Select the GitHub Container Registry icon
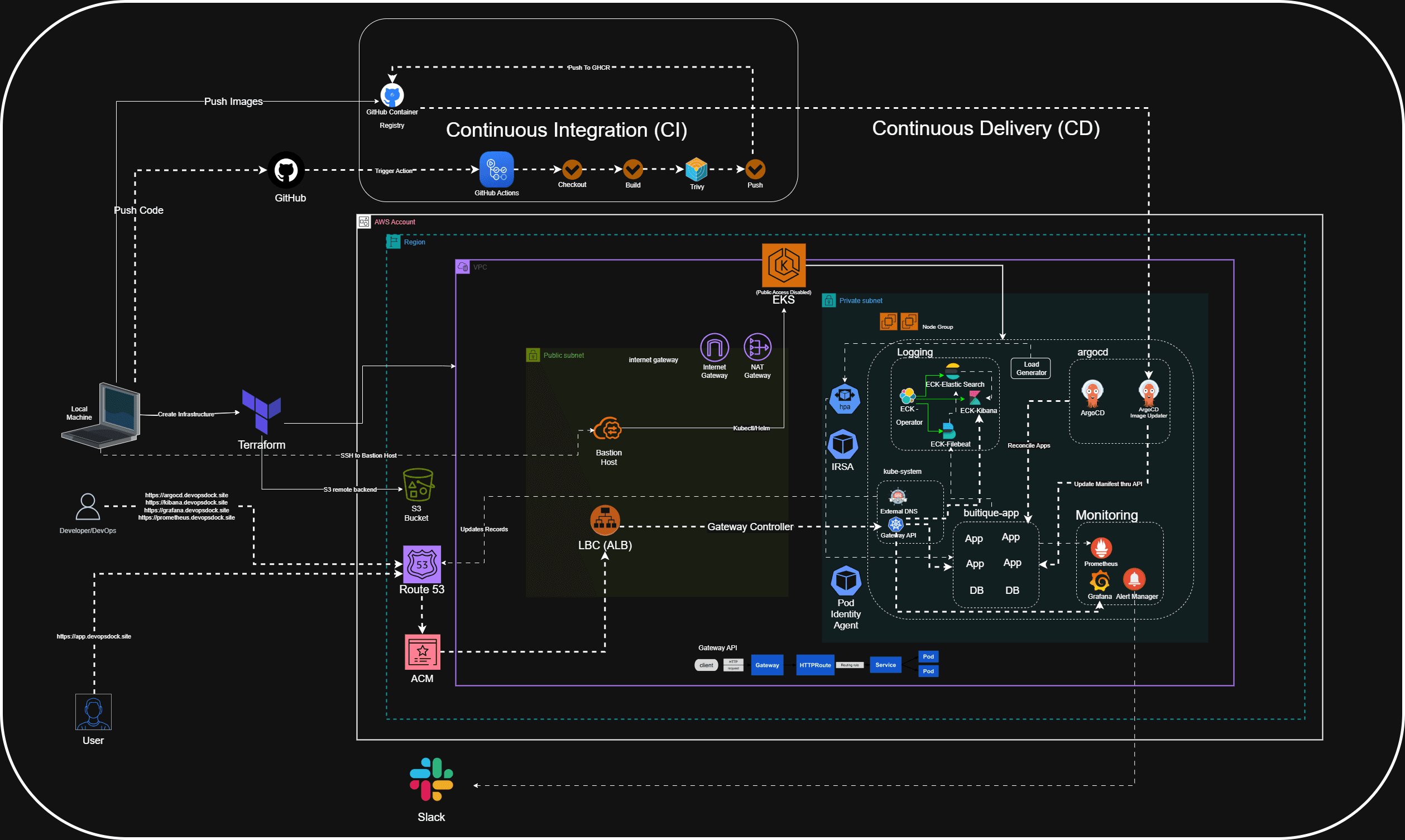This screenshot has width=1405, height=840. 392,95
